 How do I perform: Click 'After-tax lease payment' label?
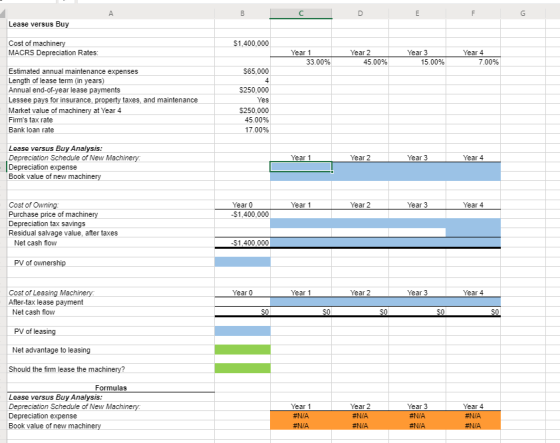coord(46,302)
